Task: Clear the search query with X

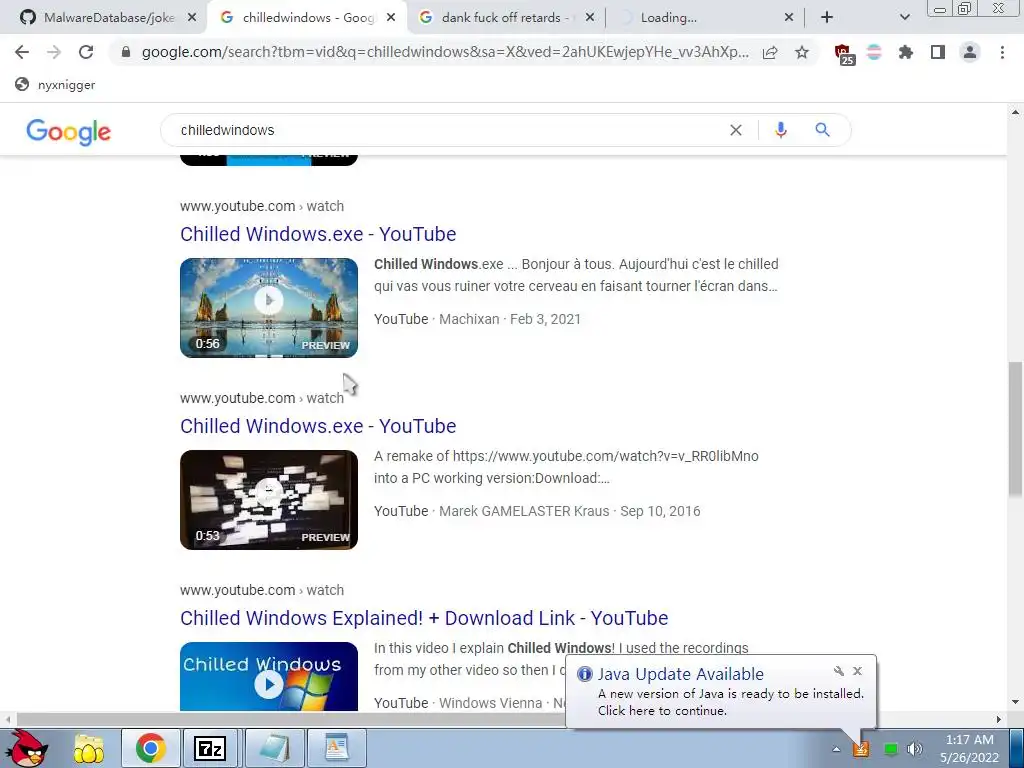Action: click(735, 130)
